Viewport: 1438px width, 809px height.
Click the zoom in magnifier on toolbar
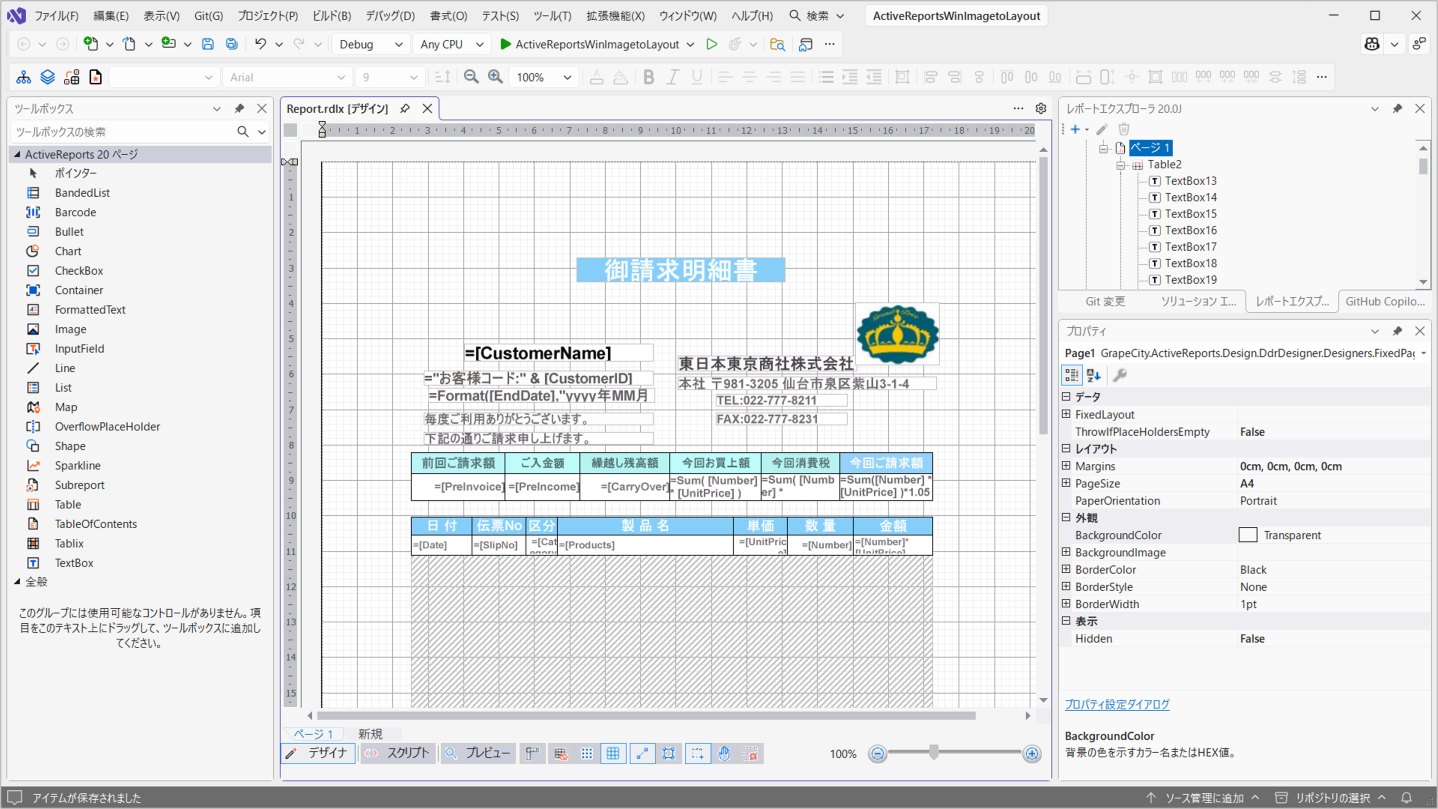pos(495,77)
